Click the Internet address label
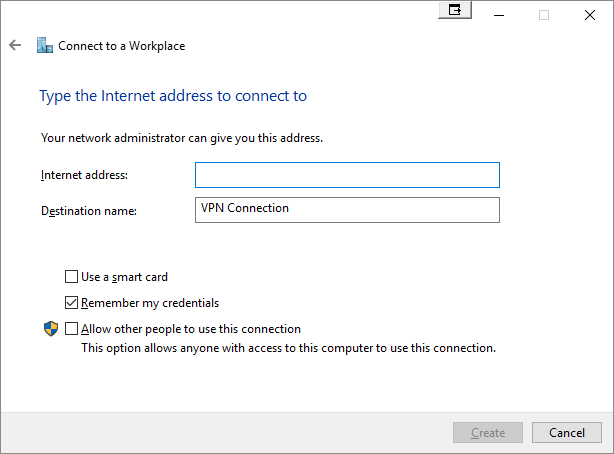 pyautogui.click(x=84, y=175)
